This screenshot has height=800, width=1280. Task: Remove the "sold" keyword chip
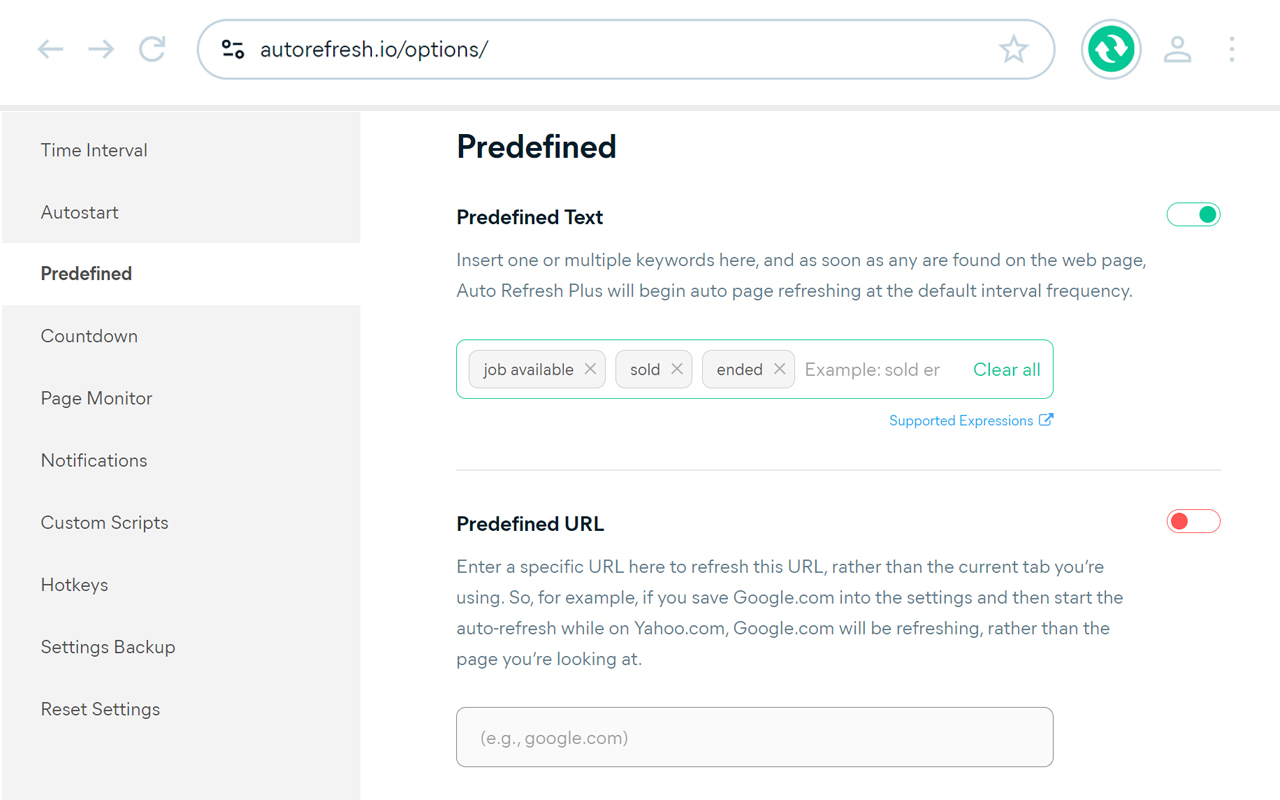[x=678, y=369]
